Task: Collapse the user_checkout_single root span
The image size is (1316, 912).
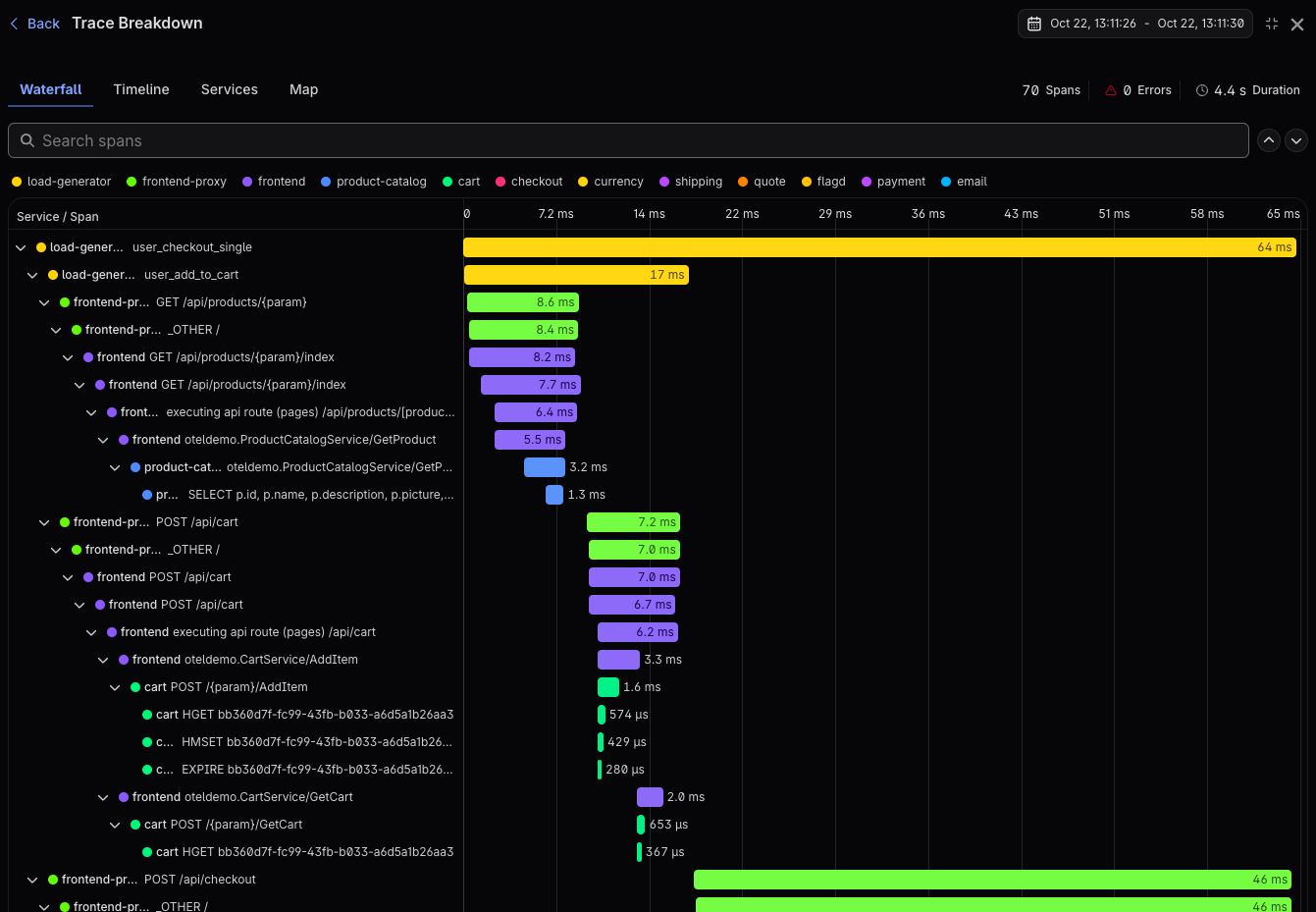Action: click(21, 247)
